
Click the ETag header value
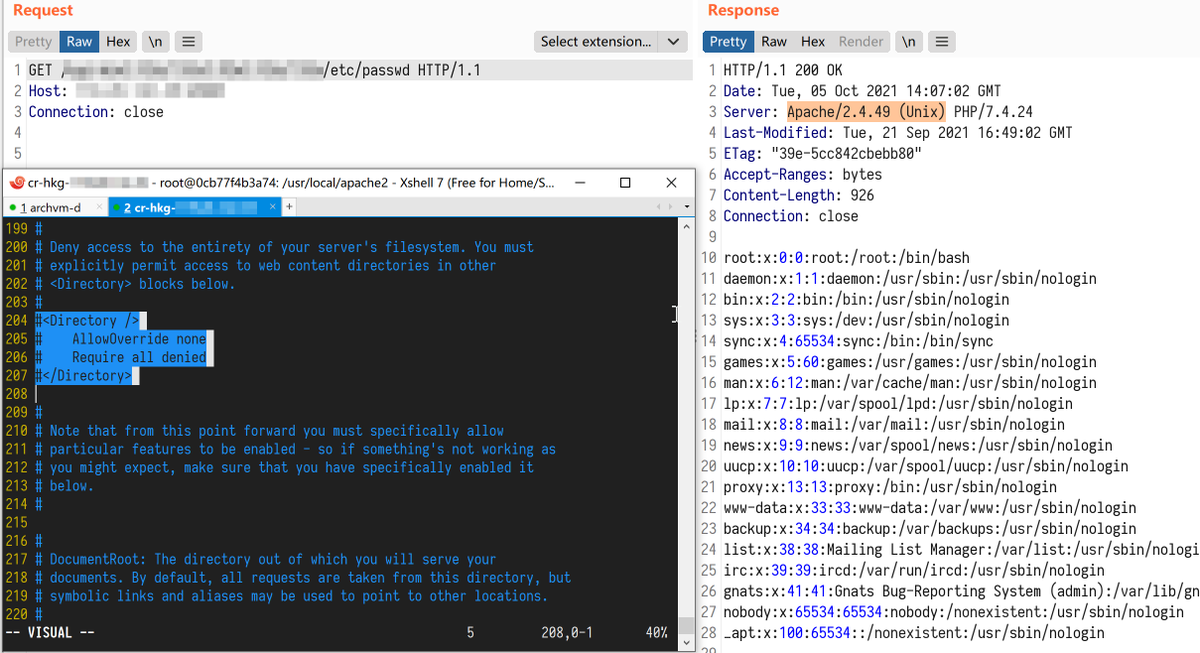pos(846,153)
